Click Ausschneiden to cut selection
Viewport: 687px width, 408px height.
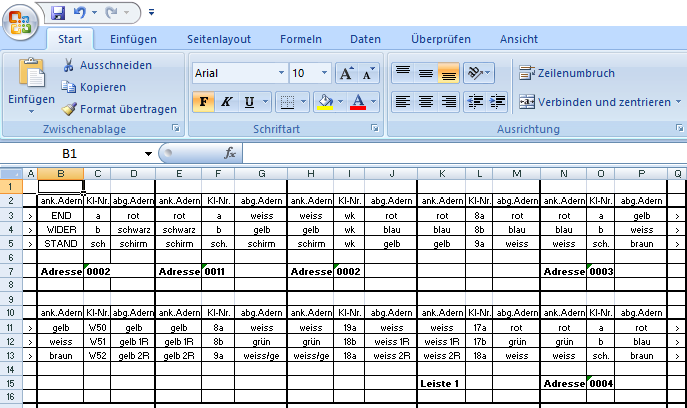coord(107,65)
